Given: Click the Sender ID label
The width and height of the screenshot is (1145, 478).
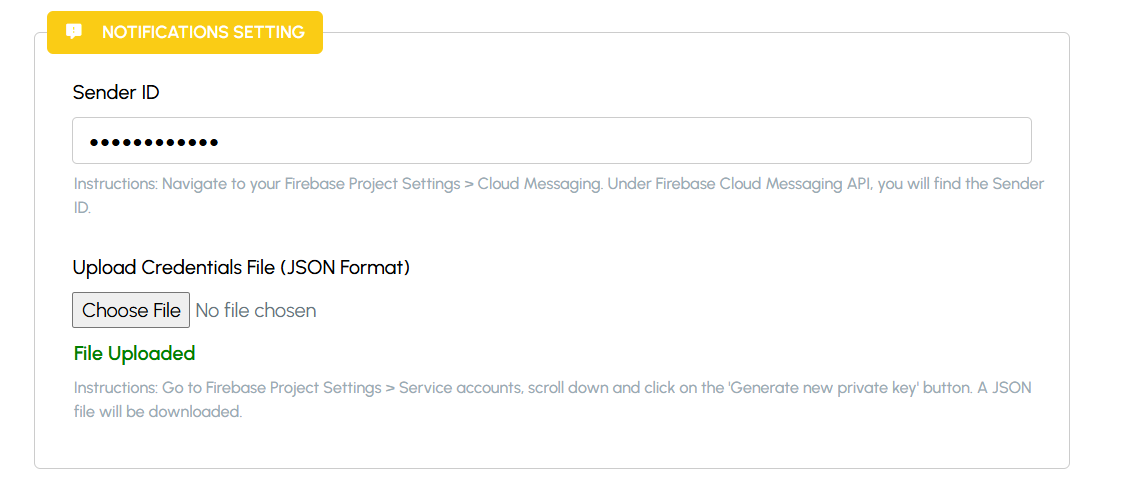Looking at the screenshot, I should 116,93.
